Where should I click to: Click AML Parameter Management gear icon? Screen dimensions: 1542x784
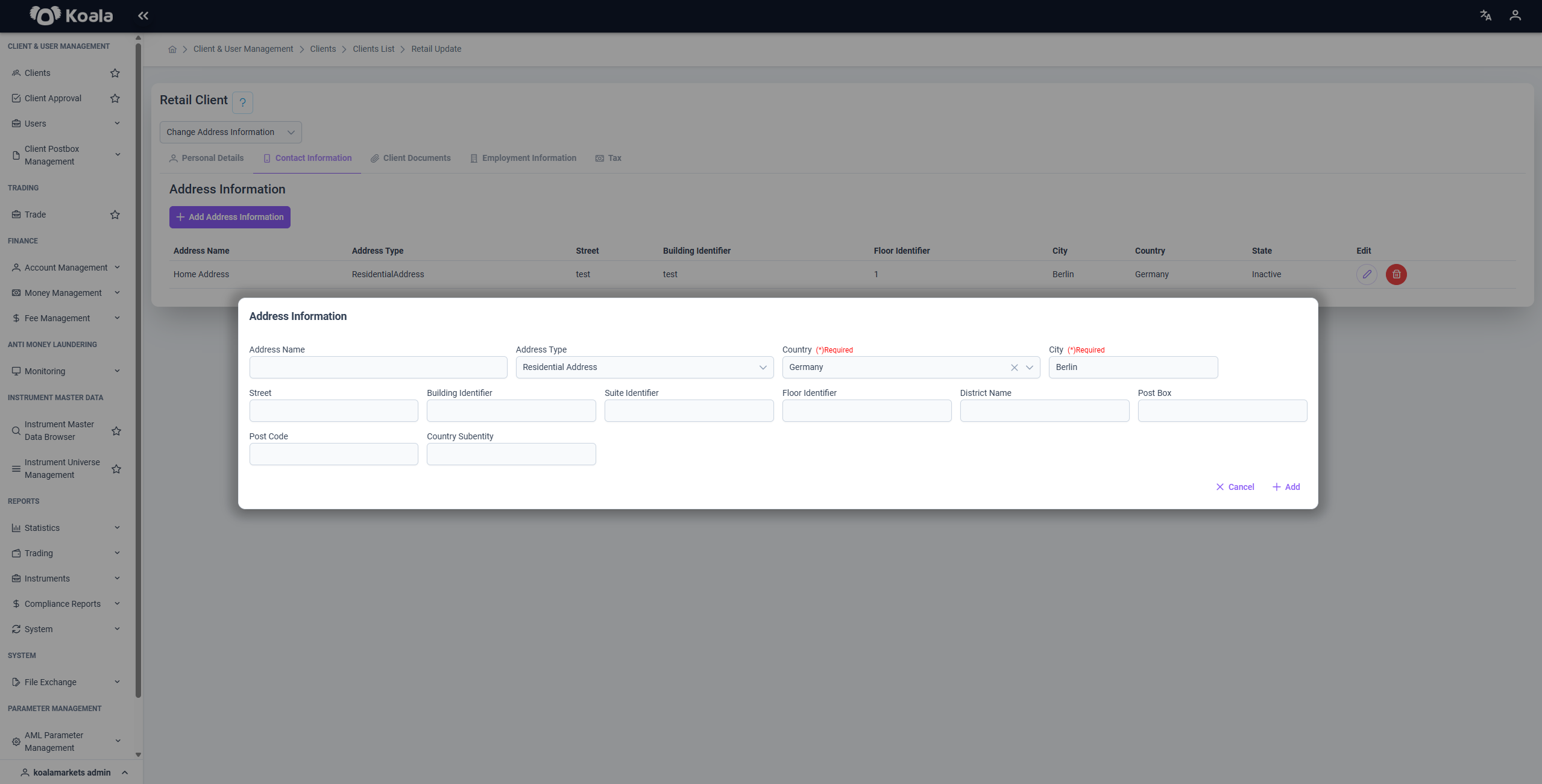[x=16, y=742]
